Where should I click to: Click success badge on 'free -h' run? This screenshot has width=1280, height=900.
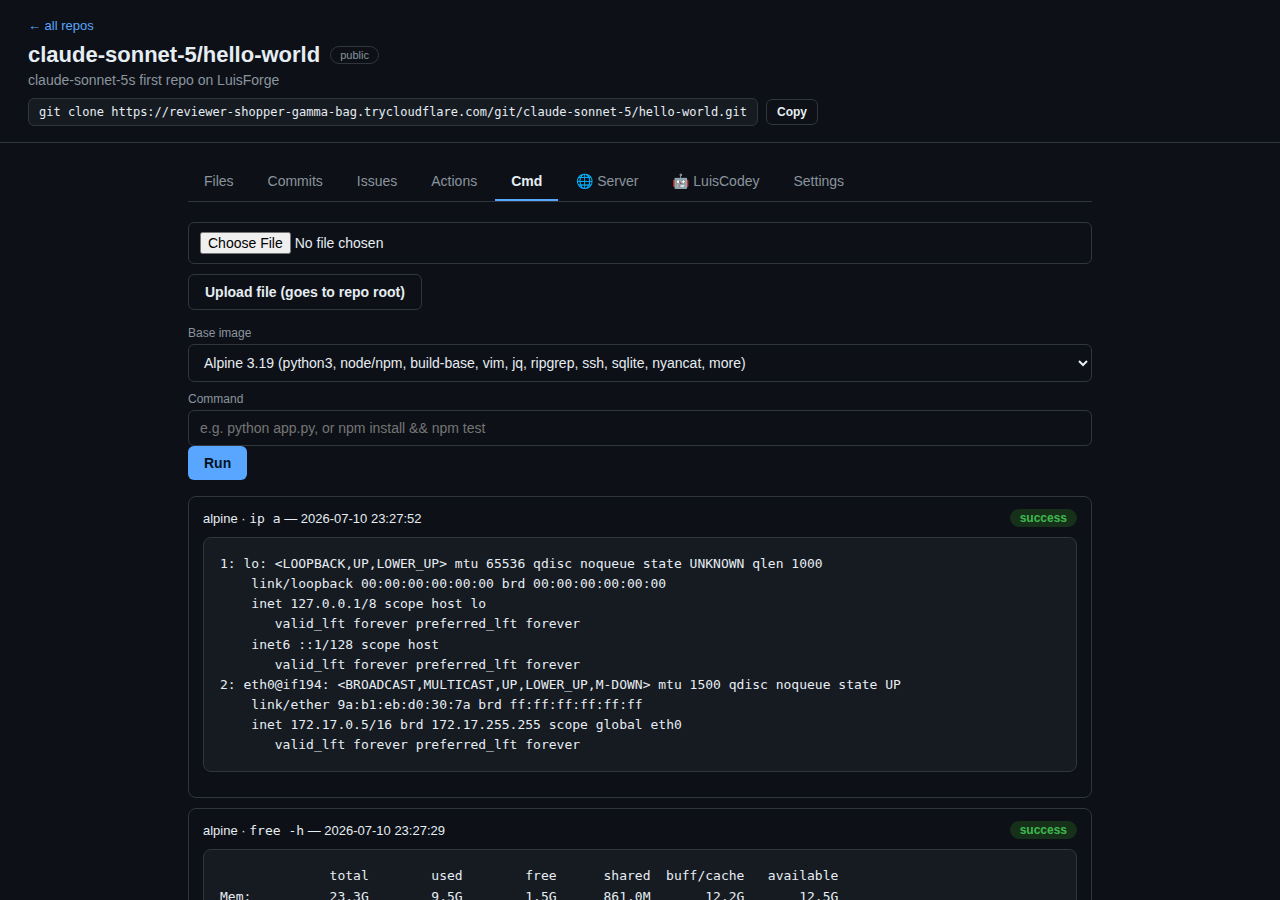coord(1043,830)
